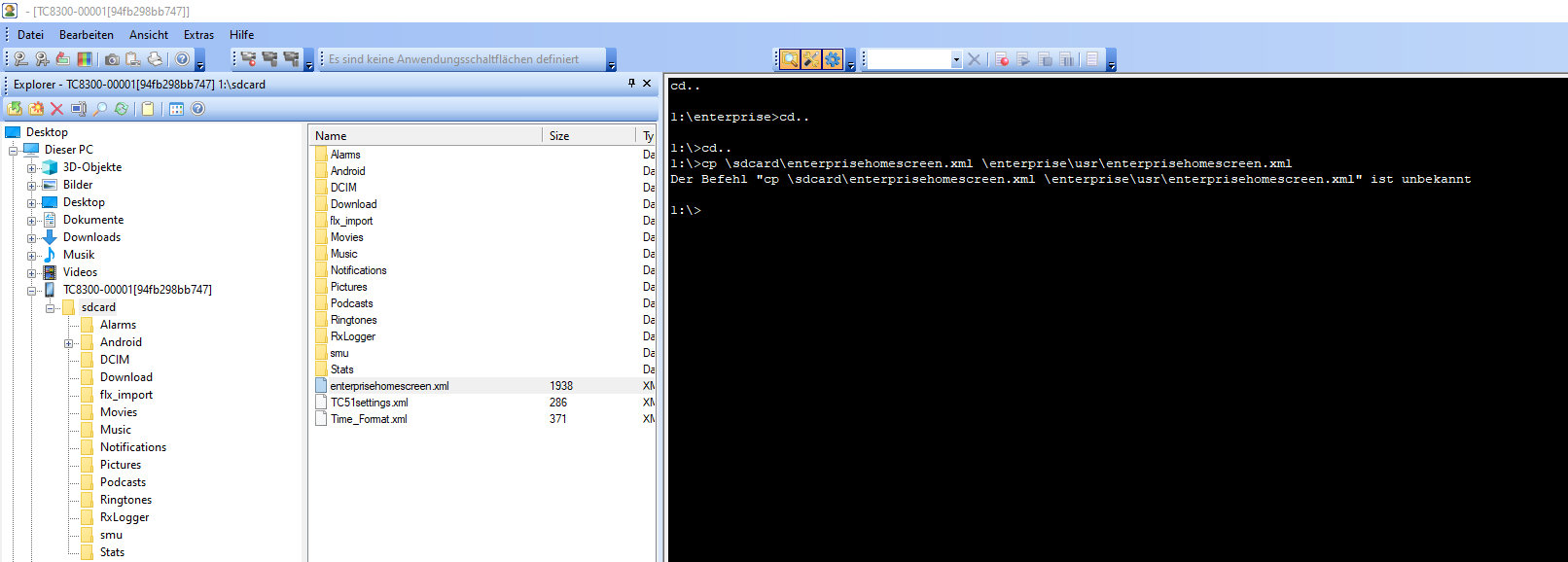Refresh the Explorer file listing
This screenshot has height=562, width=1568.
pos(121,109)
